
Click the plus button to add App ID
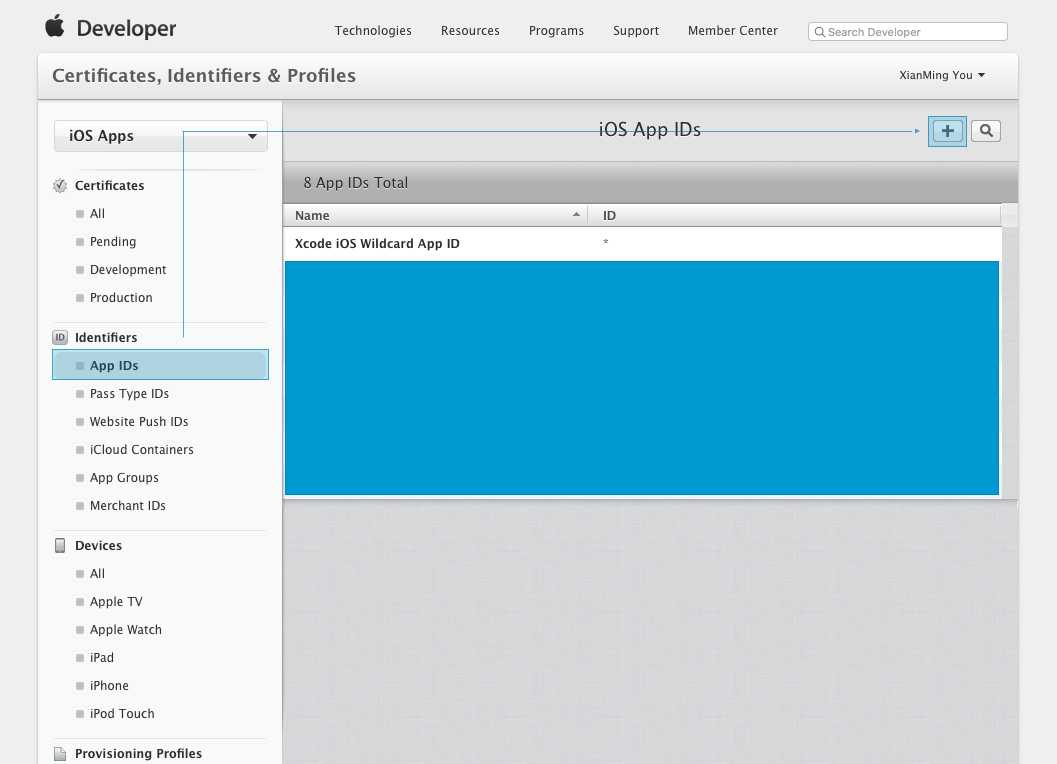point(947,131)
